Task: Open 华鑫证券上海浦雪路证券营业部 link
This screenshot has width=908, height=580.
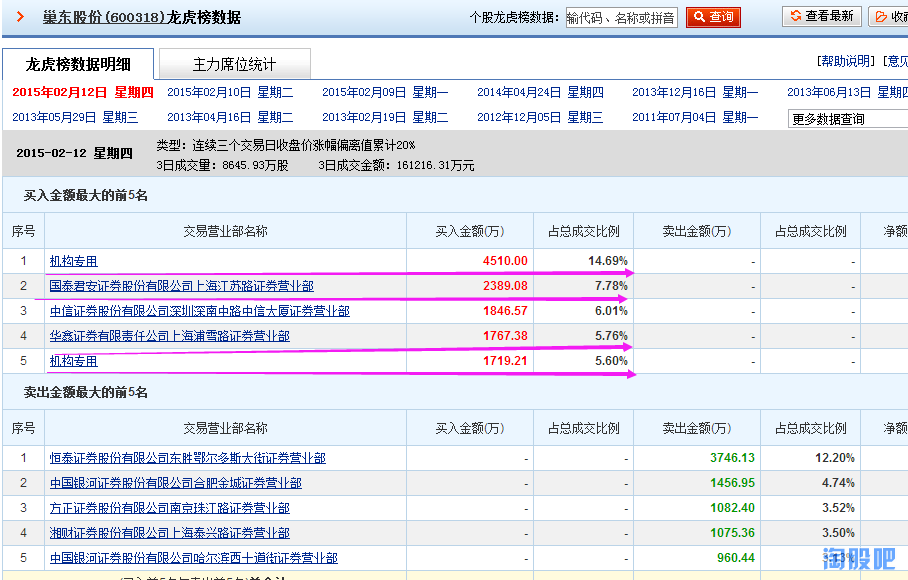Action: pos(170,336)
